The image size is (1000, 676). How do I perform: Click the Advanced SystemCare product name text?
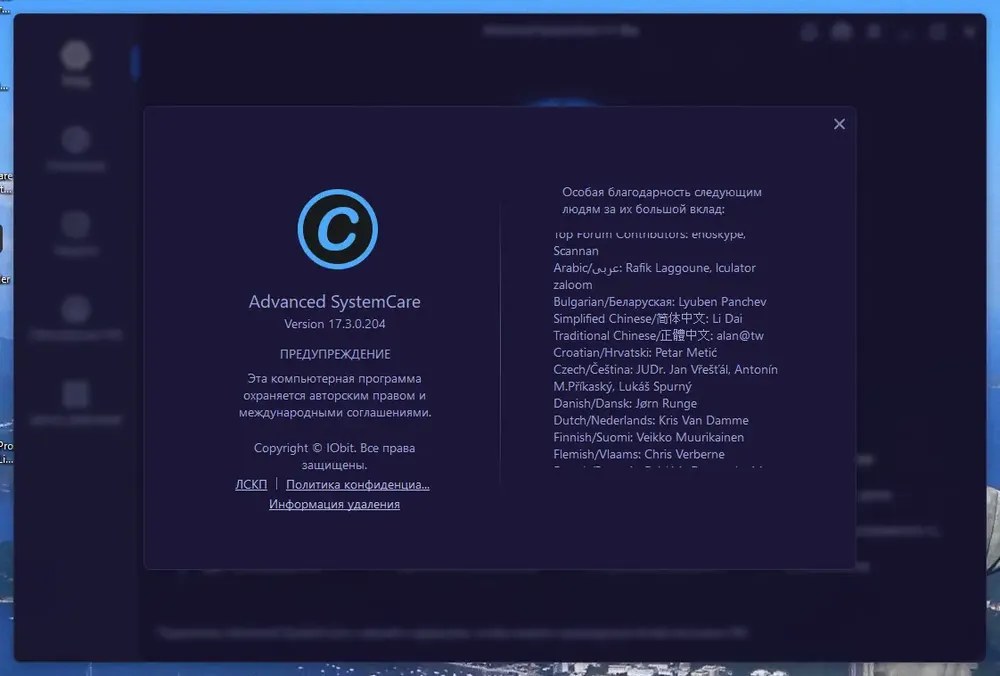click(x=335, y=302)
